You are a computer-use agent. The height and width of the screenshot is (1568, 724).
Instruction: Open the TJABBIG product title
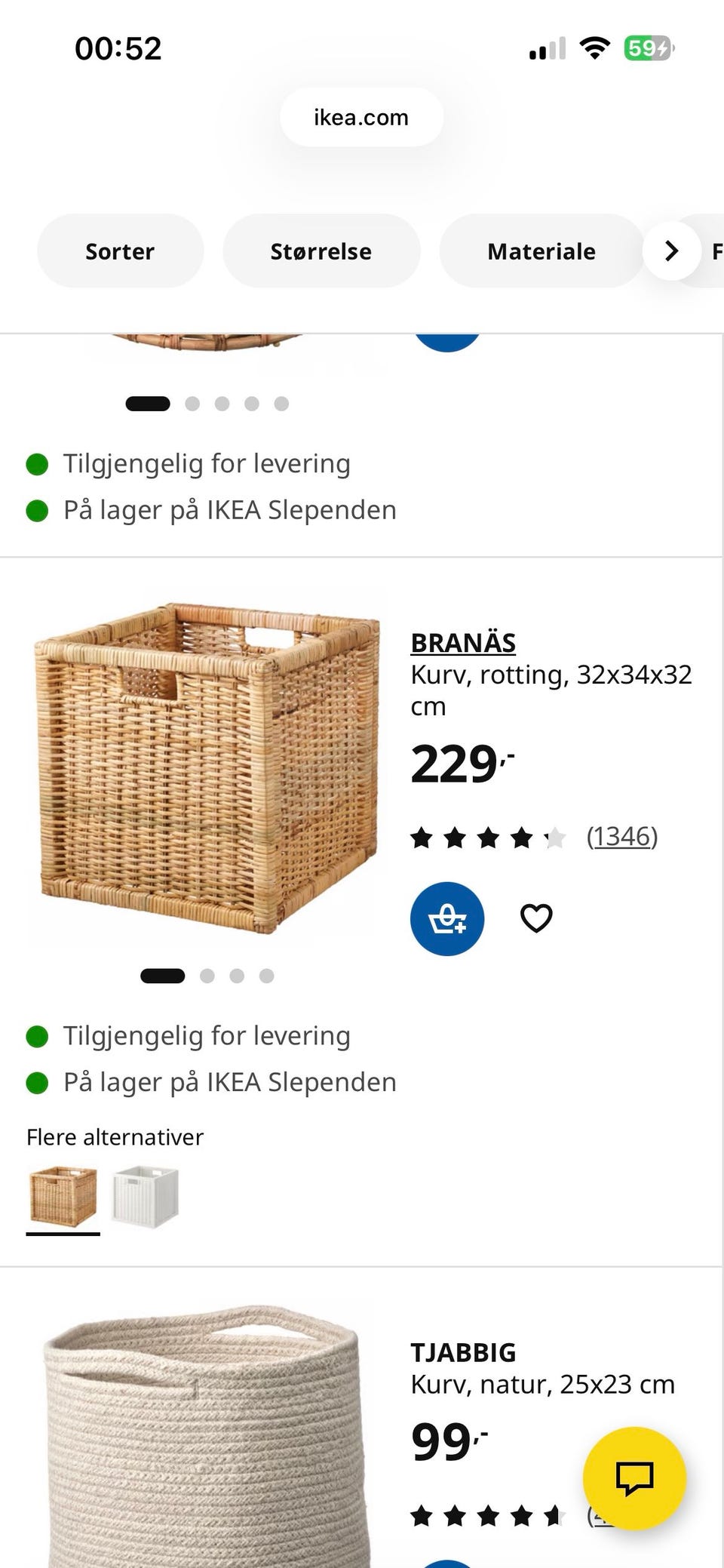(463, 1352)
